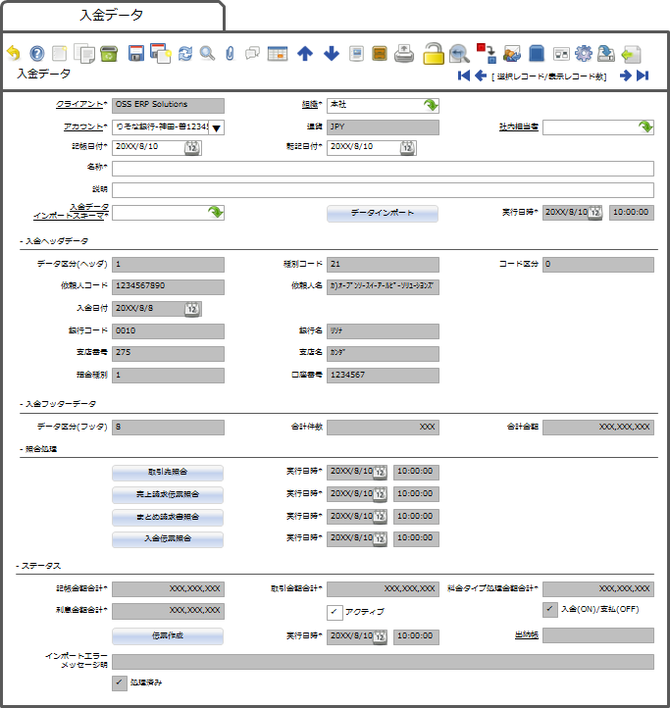Image resolution: width=670 pixels, height=708 pixels.
Task: Open 入金データインポートスキーマ lookup arrow
Action: [216, 212]
